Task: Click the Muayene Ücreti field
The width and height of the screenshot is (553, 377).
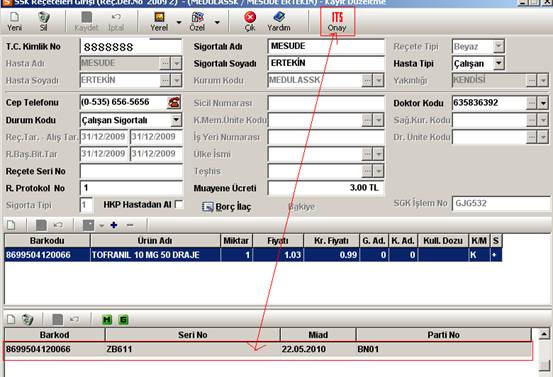Action: pyautogui.click(x=326, y=188)
